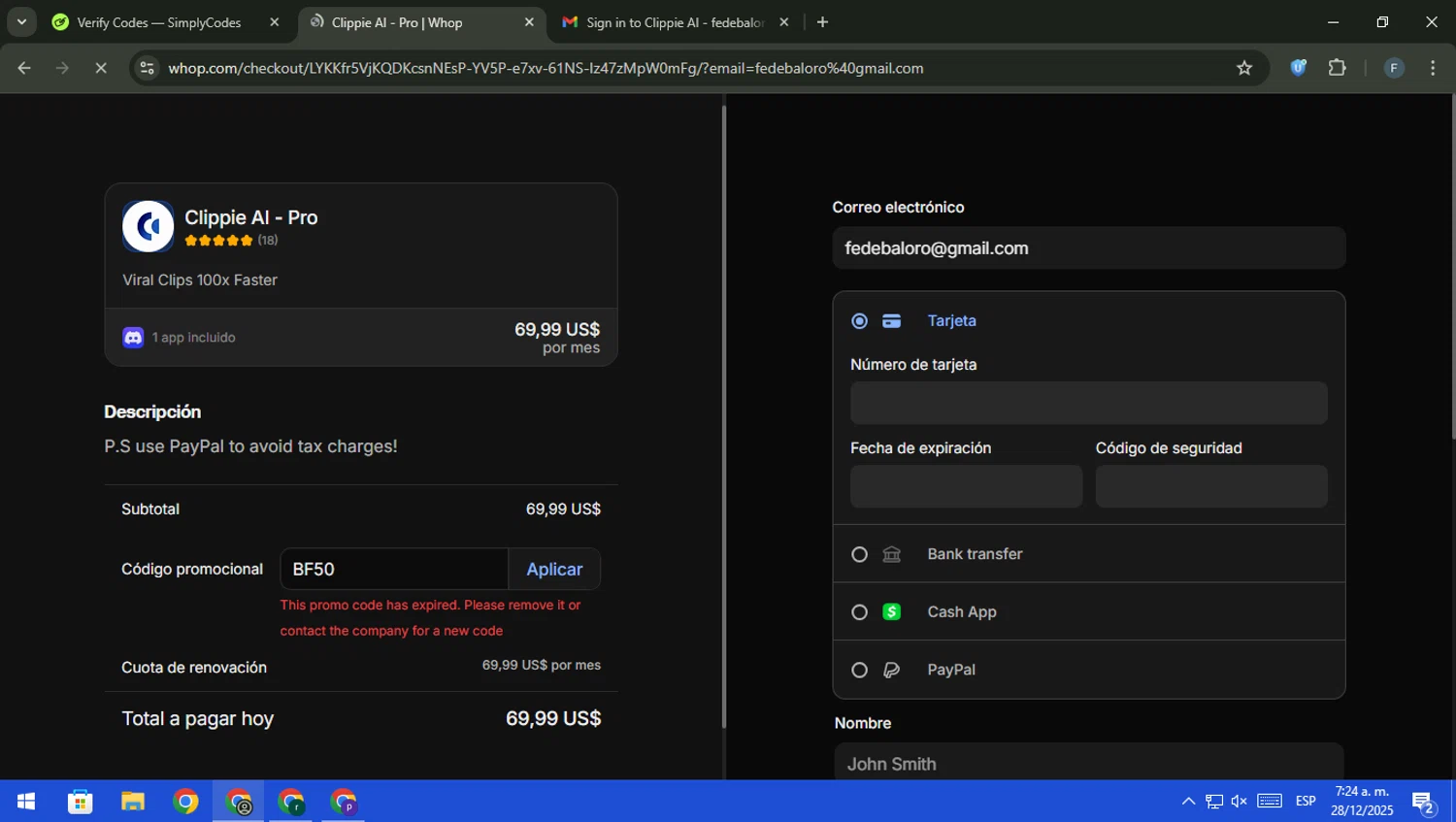
Task: Open File Explorer from the taskbar
Action: (x=133, y=802)
